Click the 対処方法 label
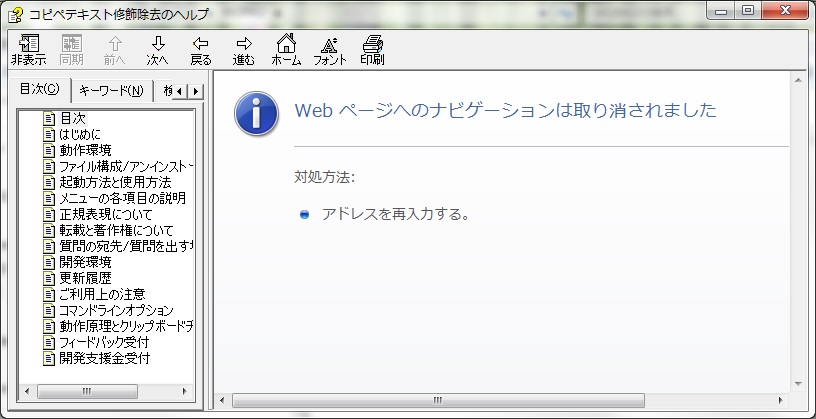Screen dimensions: 816x419 point(324,177)
